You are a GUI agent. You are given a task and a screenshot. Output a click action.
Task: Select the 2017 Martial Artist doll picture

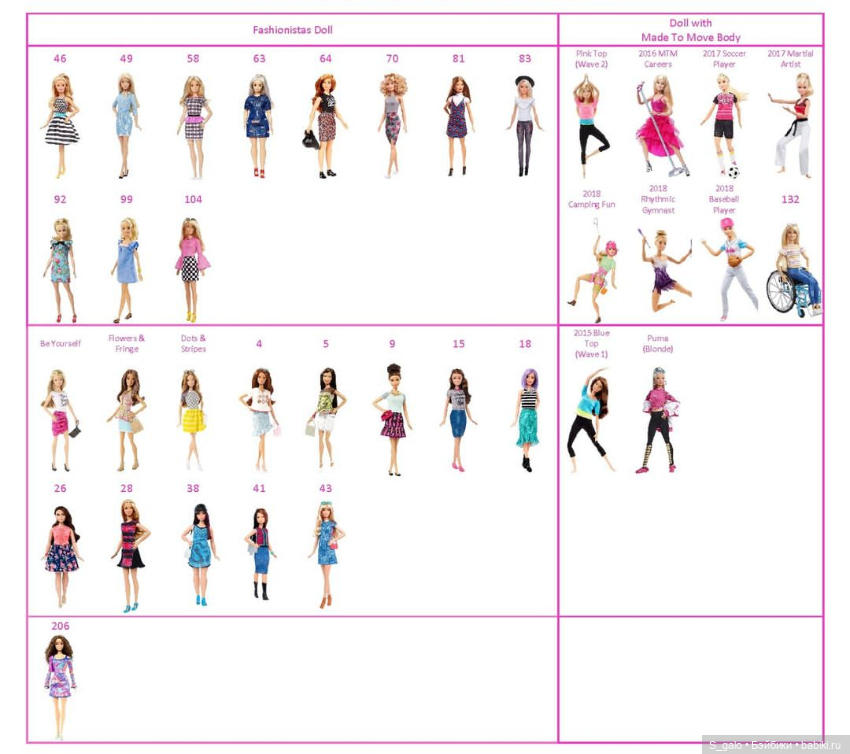[791, 124]
